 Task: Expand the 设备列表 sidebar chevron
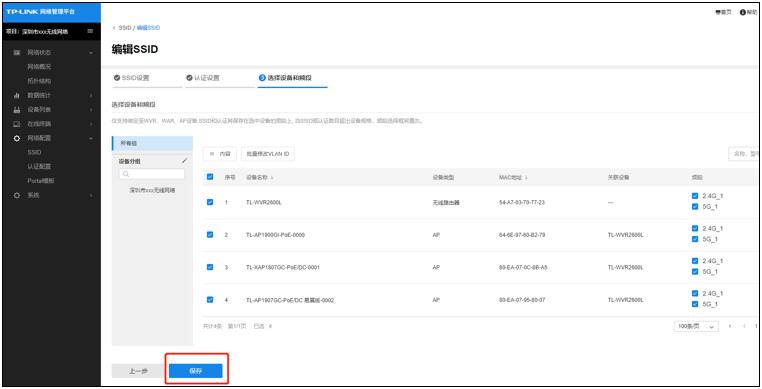[x=91, y=110]
